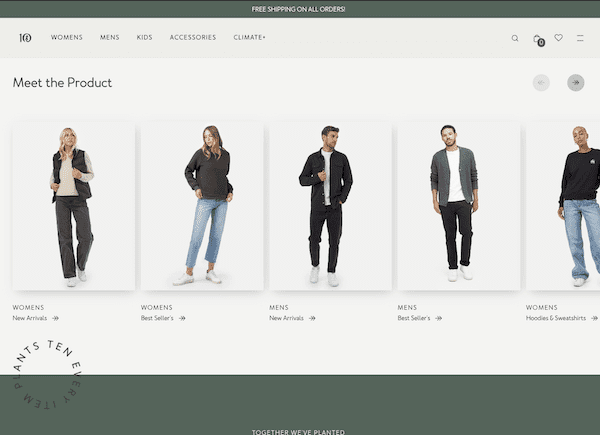
Task: Expand the Kids navigation menu
Action: (x=145, y=38)
